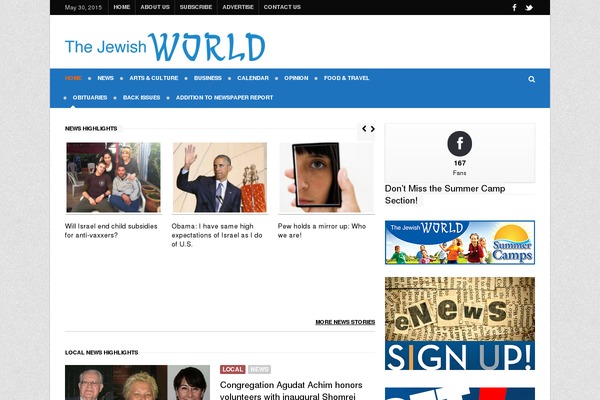Click the 'May 30, 2015' date
Image resolution: width=600 pixels, height=400 pixels.
pos(83,8)
